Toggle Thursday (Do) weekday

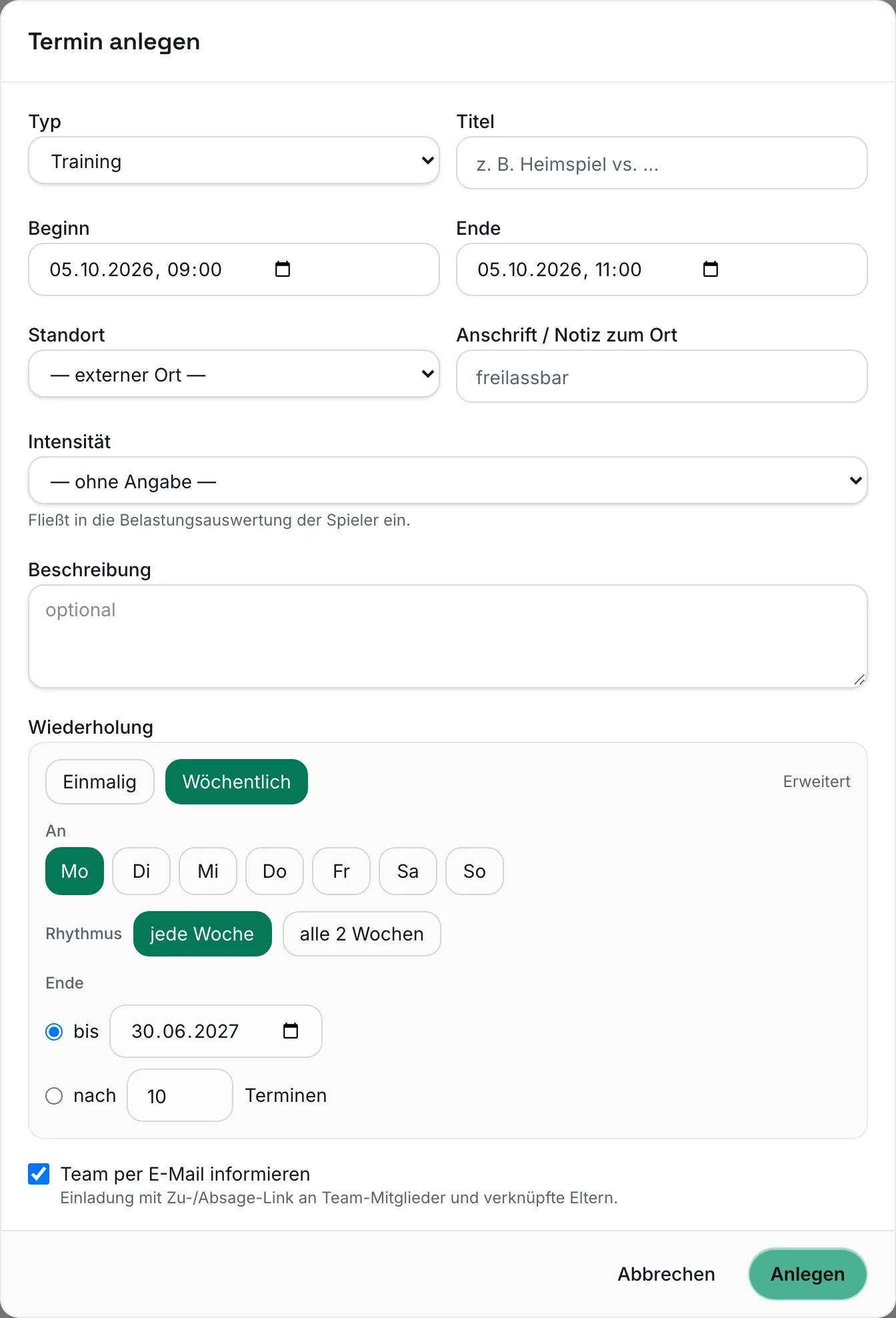[x=275, y=871]
